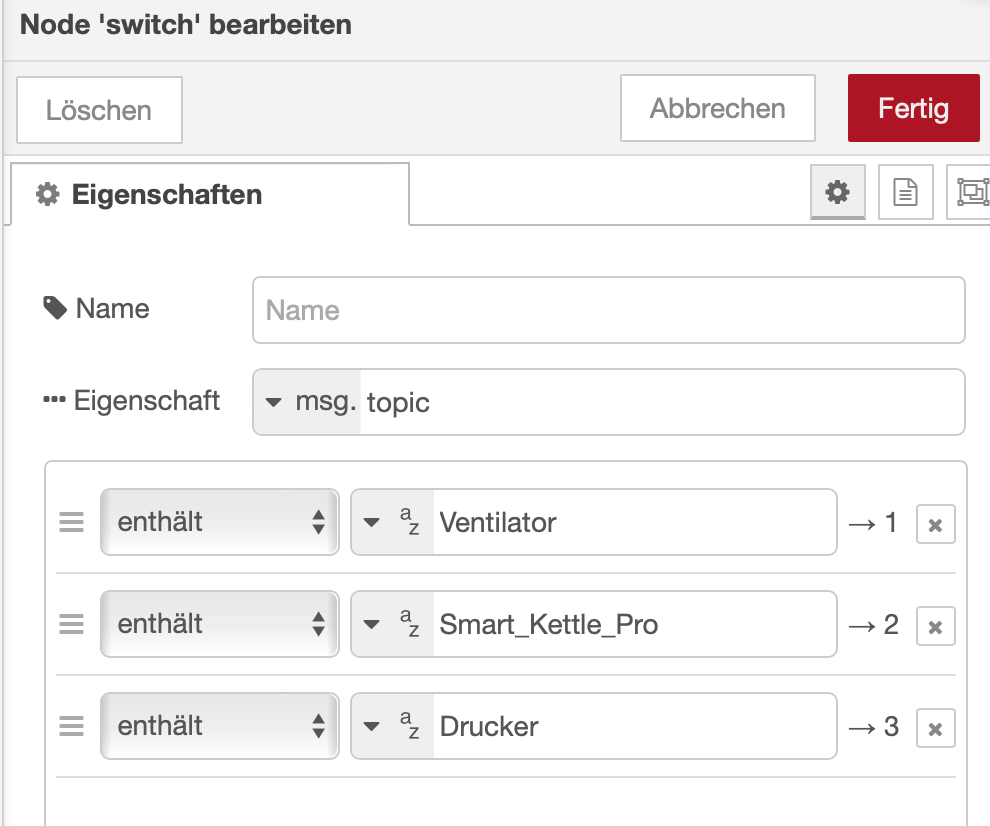The height and width of the screenshot is (826, 990).
Task: Change value type of Ventilator rule
Action: pyautogui.click(x=392, y=522)
